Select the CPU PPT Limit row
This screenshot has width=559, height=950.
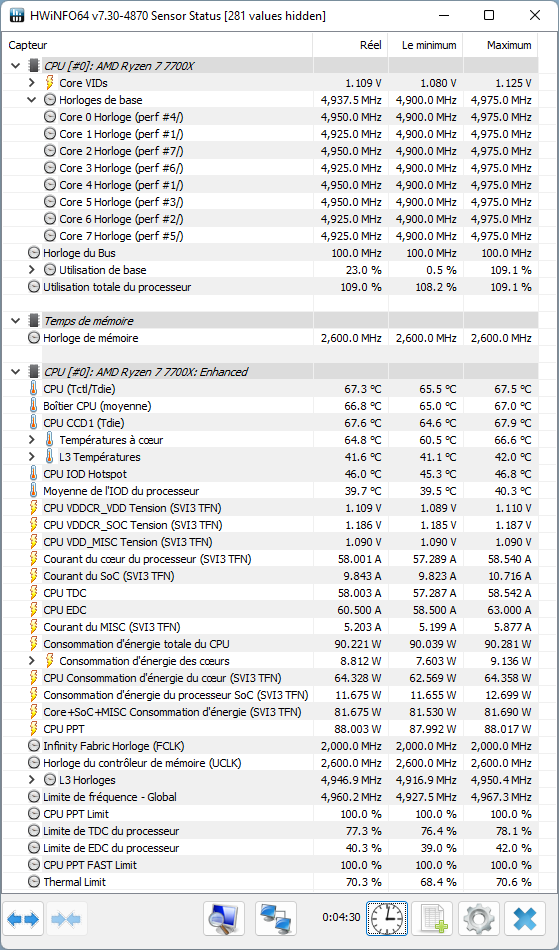click(x=271, y=814)
